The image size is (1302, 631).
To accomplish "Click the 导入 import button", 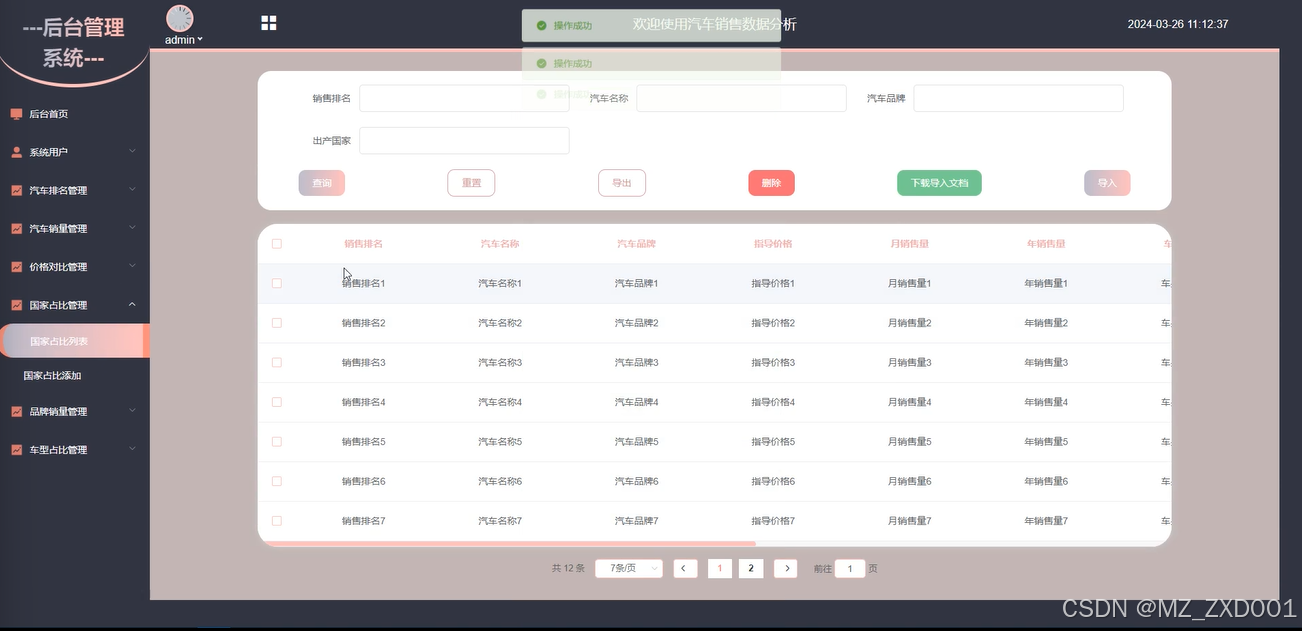I will click(1107, 183).
